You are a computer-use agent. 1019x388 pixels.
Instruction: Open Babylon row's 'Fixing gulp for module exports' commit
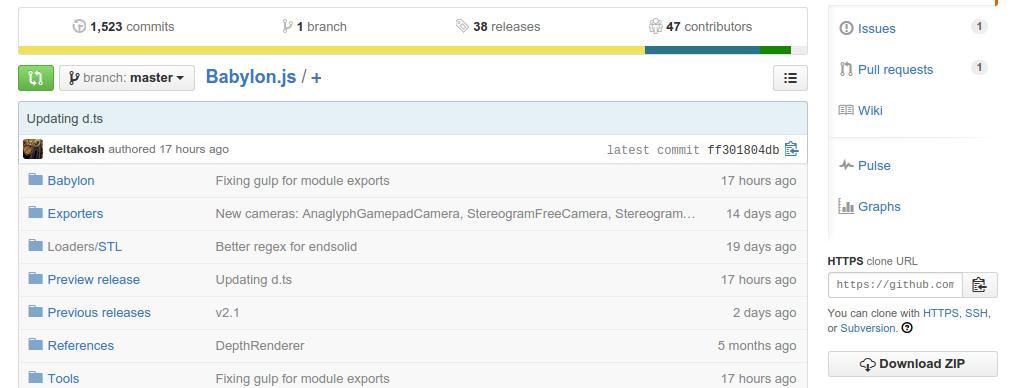tap(302, 181)
